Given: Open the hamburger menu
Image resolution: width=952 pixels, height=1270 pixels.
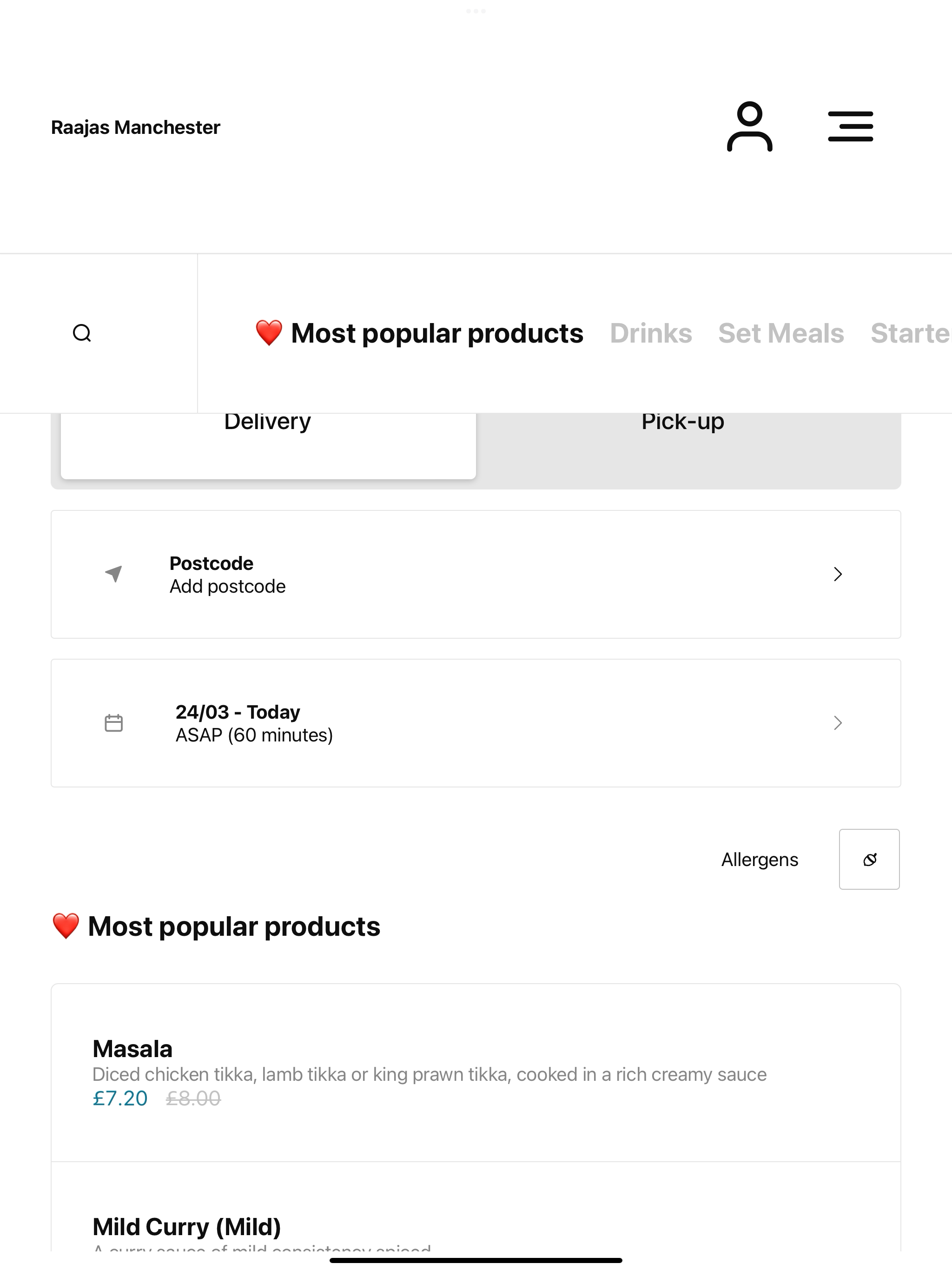Looking at the screenshot, I should click(850, 126).
